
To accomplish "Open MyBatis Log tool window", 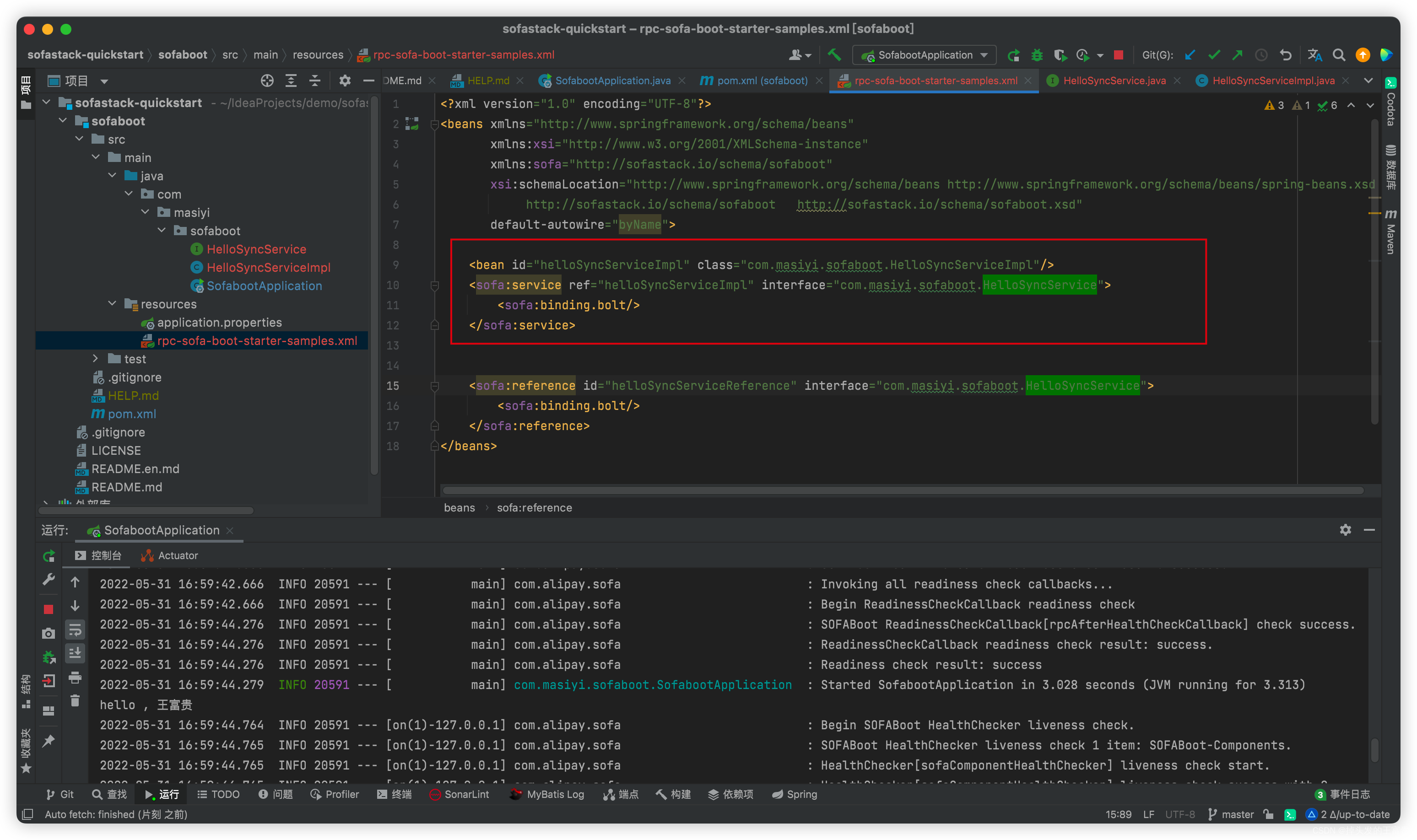I will tap(547, 794).
